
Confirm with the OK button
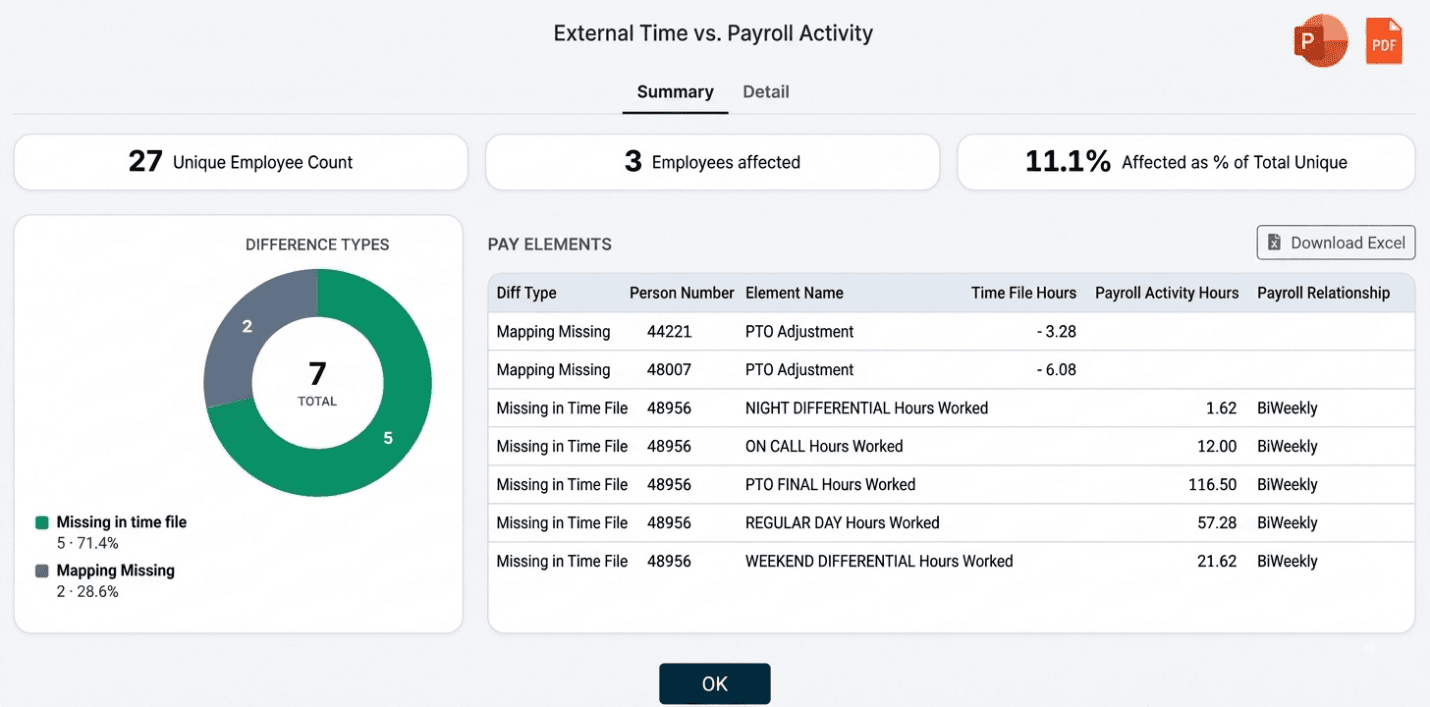click(715, 684)
